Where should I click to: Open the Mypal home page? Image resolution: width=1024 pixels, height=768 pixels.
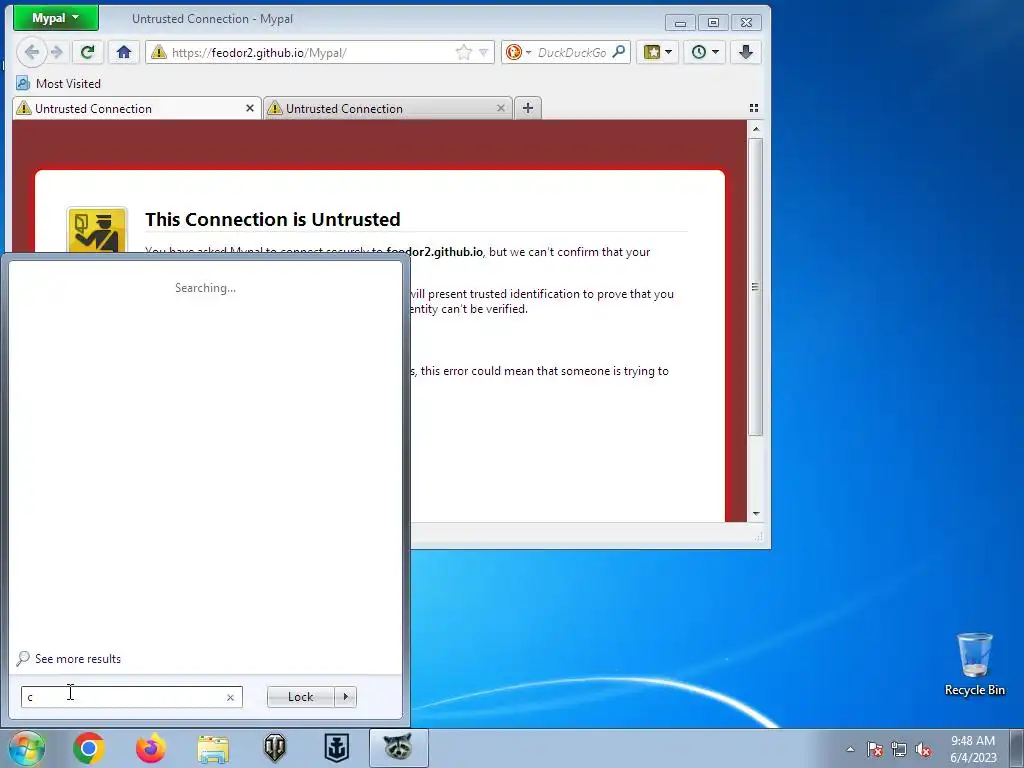click(x=123, y=52)
